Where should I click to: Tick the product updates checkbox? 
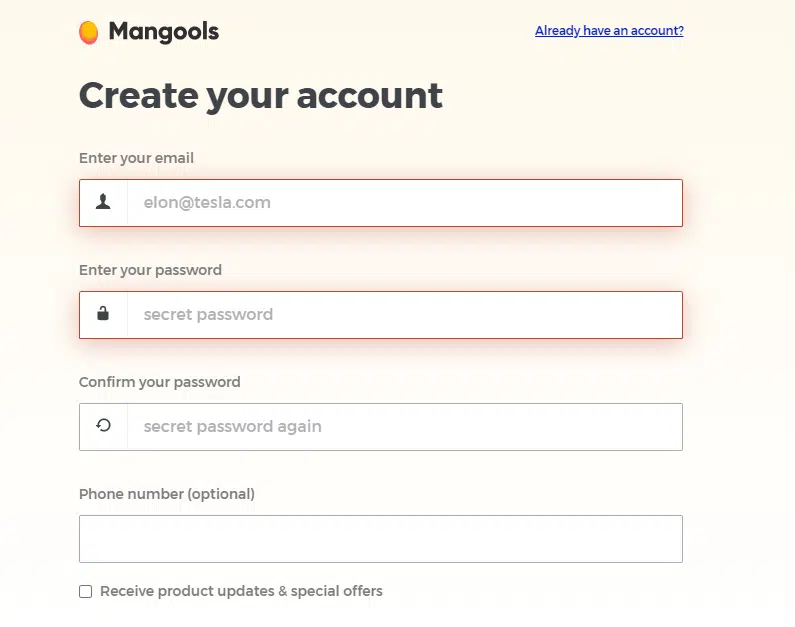point(86,592)
